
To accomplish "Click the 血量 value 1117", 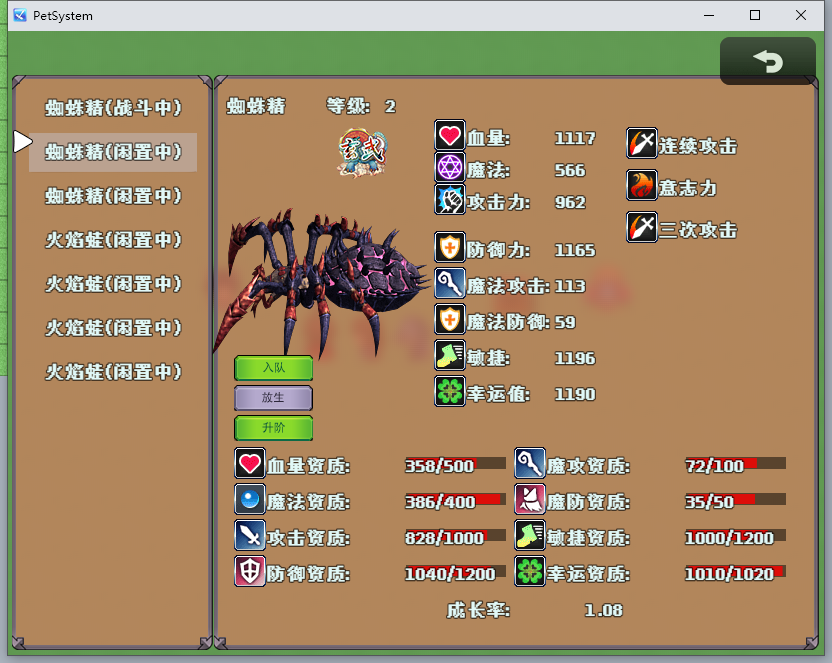I will [575, 138].
